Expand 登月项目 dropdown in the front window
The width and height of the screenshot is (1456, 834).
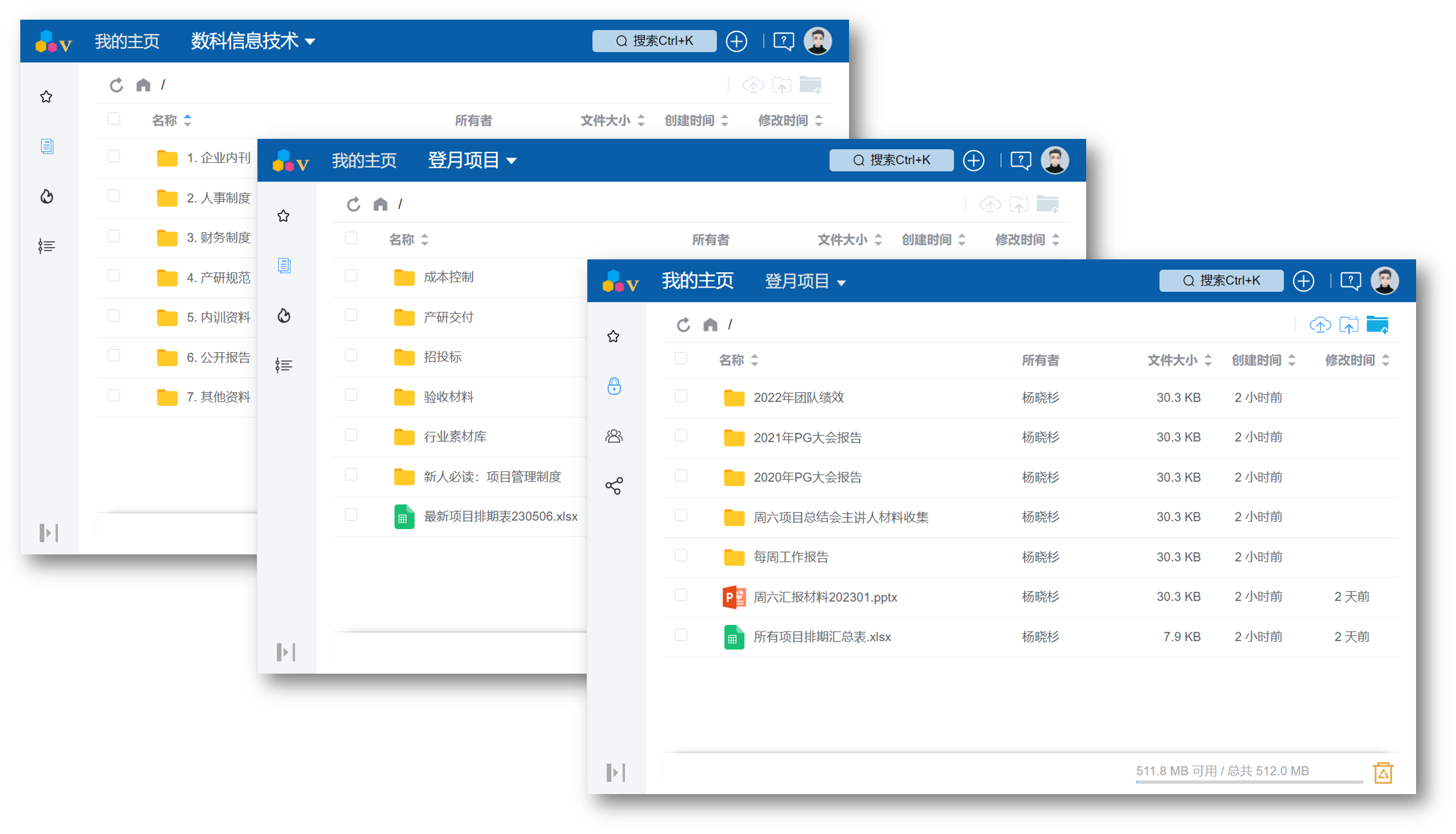(x=805, y=281)
